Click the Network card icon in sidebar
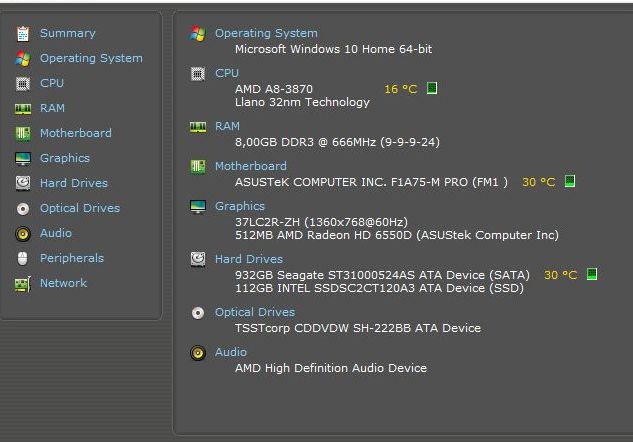 click(x=23, y=284)
